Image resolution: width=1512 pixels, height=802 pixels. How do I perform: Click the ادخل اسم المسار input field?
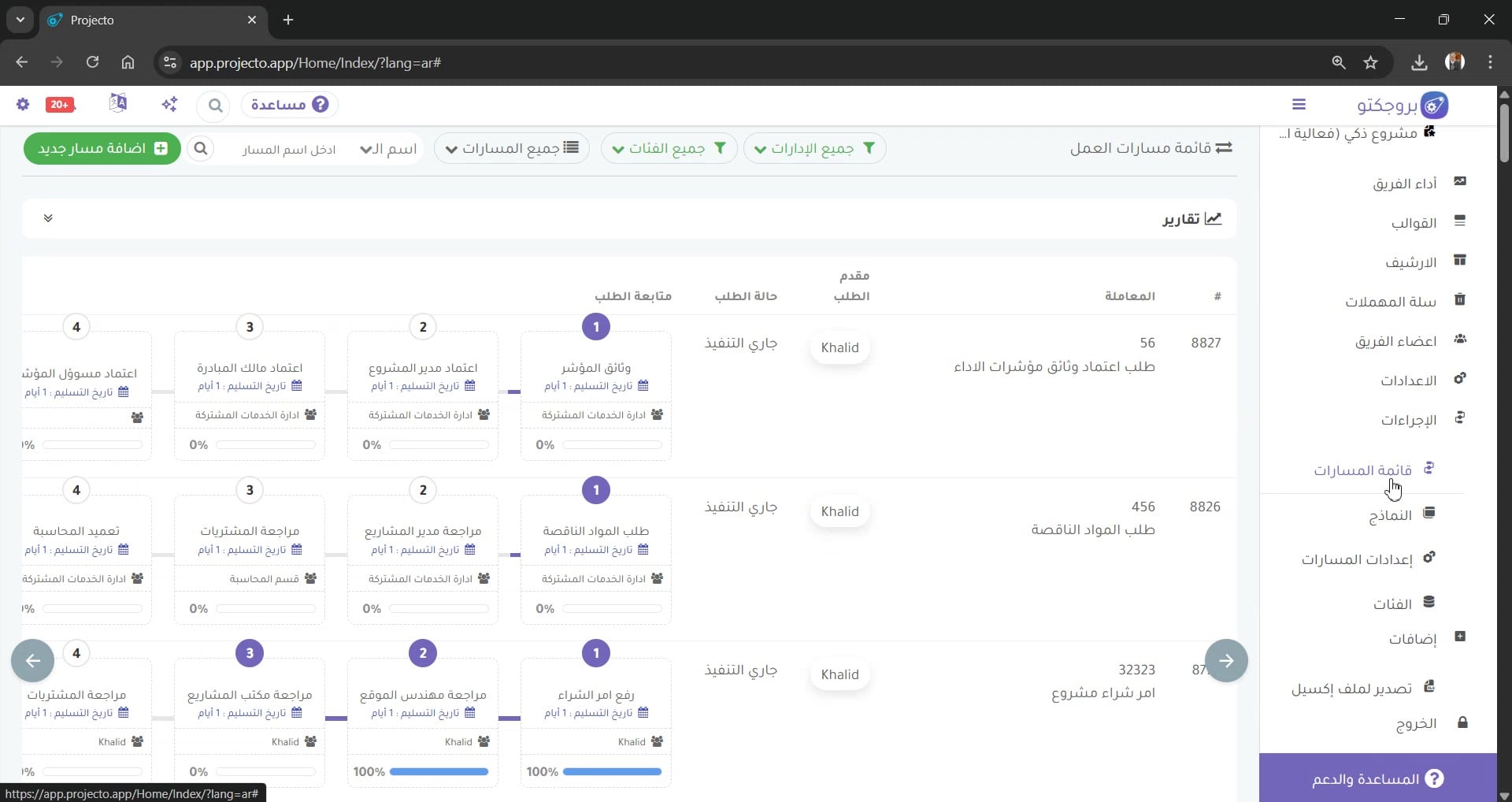[289, 150]
